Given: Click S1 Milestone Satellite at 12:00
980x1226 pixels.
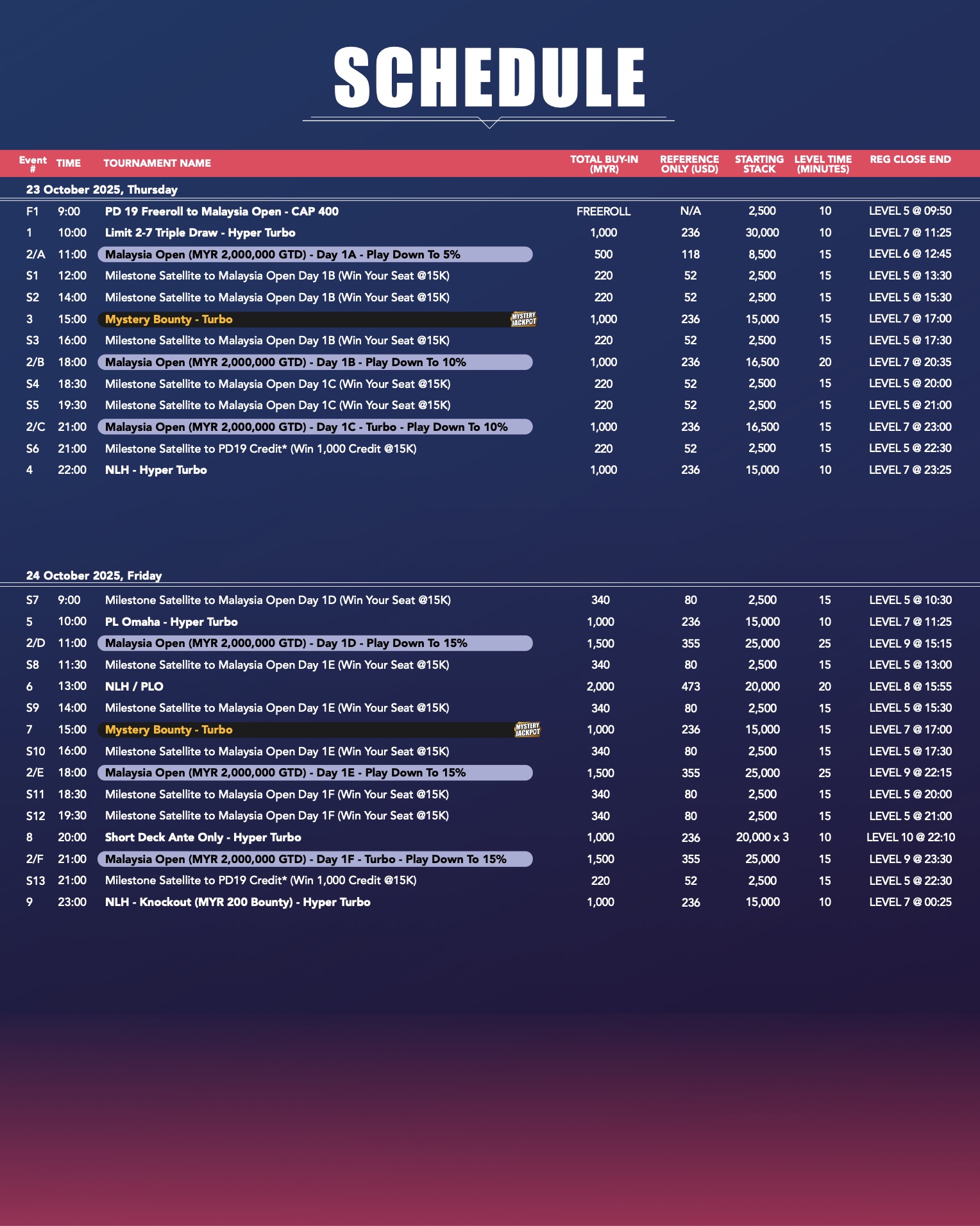Looking at the screenshot, I should pyautogui.click(x=277, y=276).
